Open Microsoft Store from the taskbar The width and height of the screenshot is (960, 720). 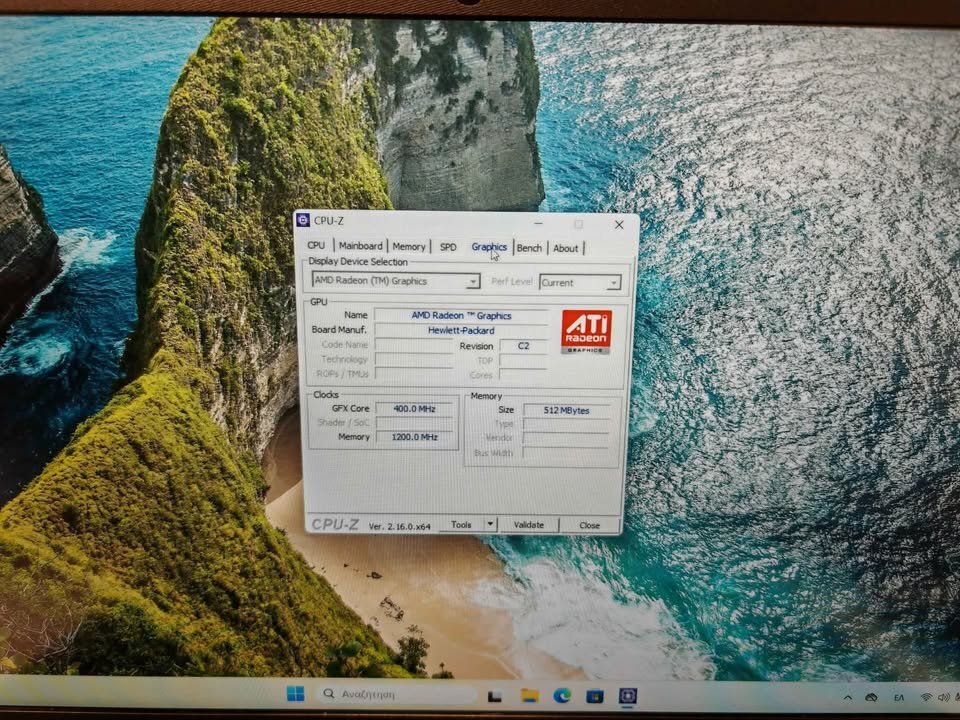coord(594,696)
